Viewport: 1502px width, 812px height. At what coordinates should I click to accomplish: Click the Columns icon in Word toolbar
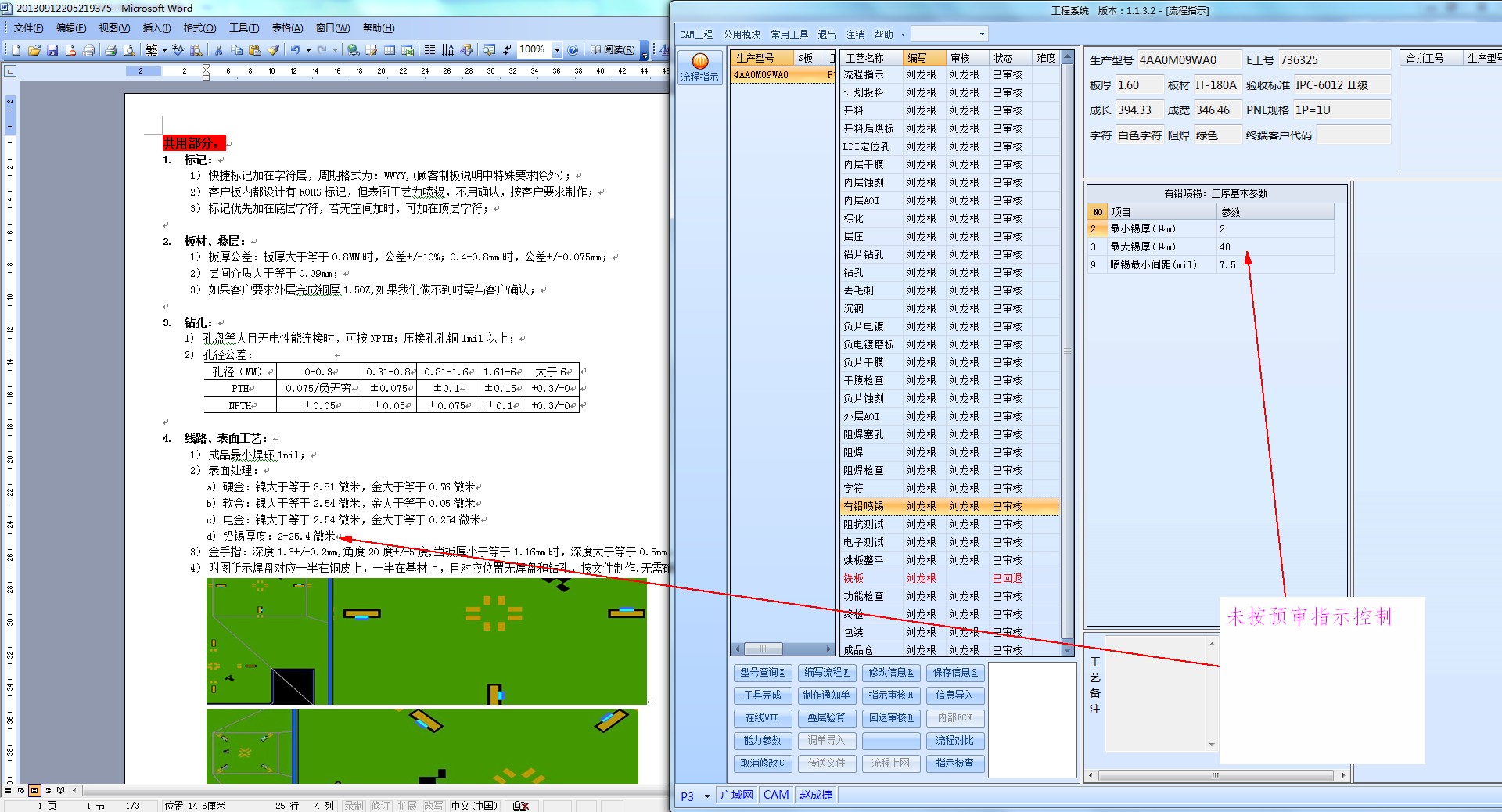click(x=429, y=50)
